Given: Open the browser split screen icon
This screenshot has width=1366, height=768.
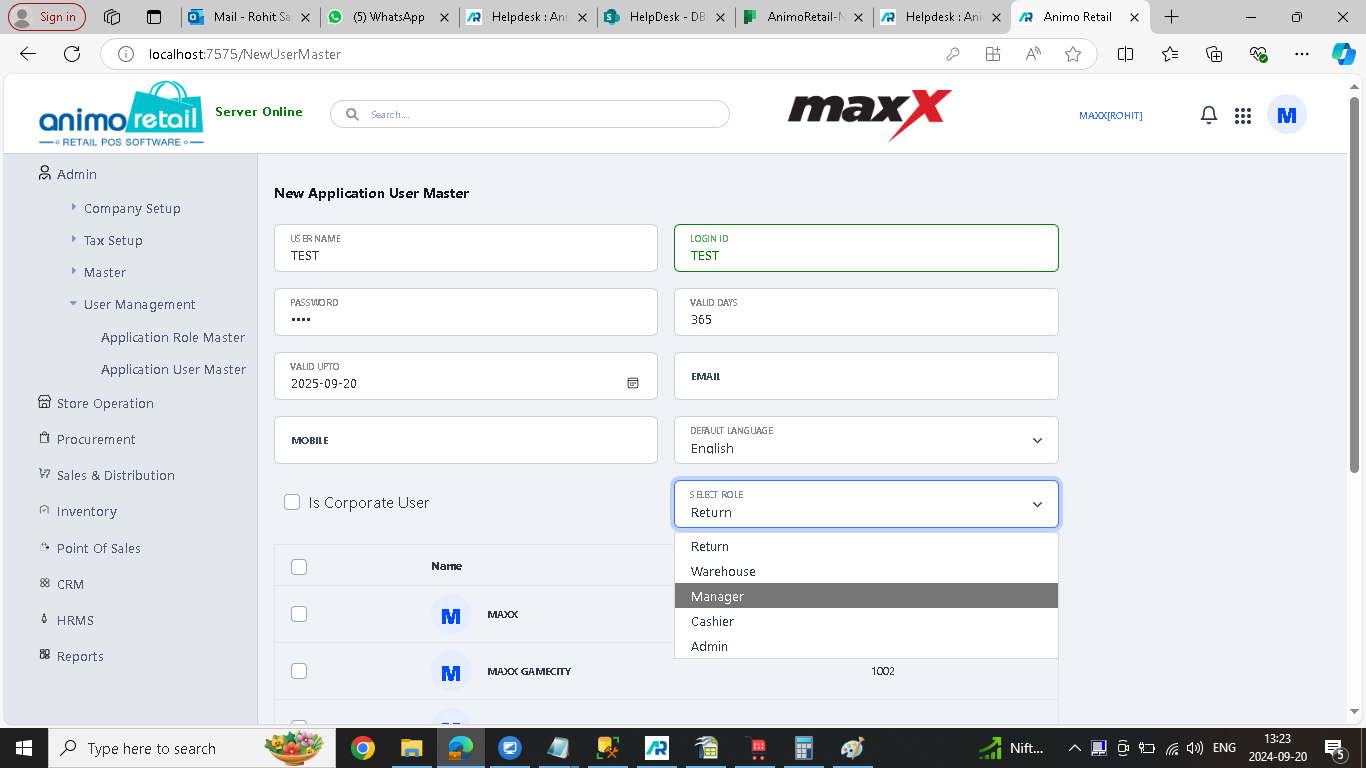Looking at the screenshot, I should pyautogui.click(x=1125, y=54).
